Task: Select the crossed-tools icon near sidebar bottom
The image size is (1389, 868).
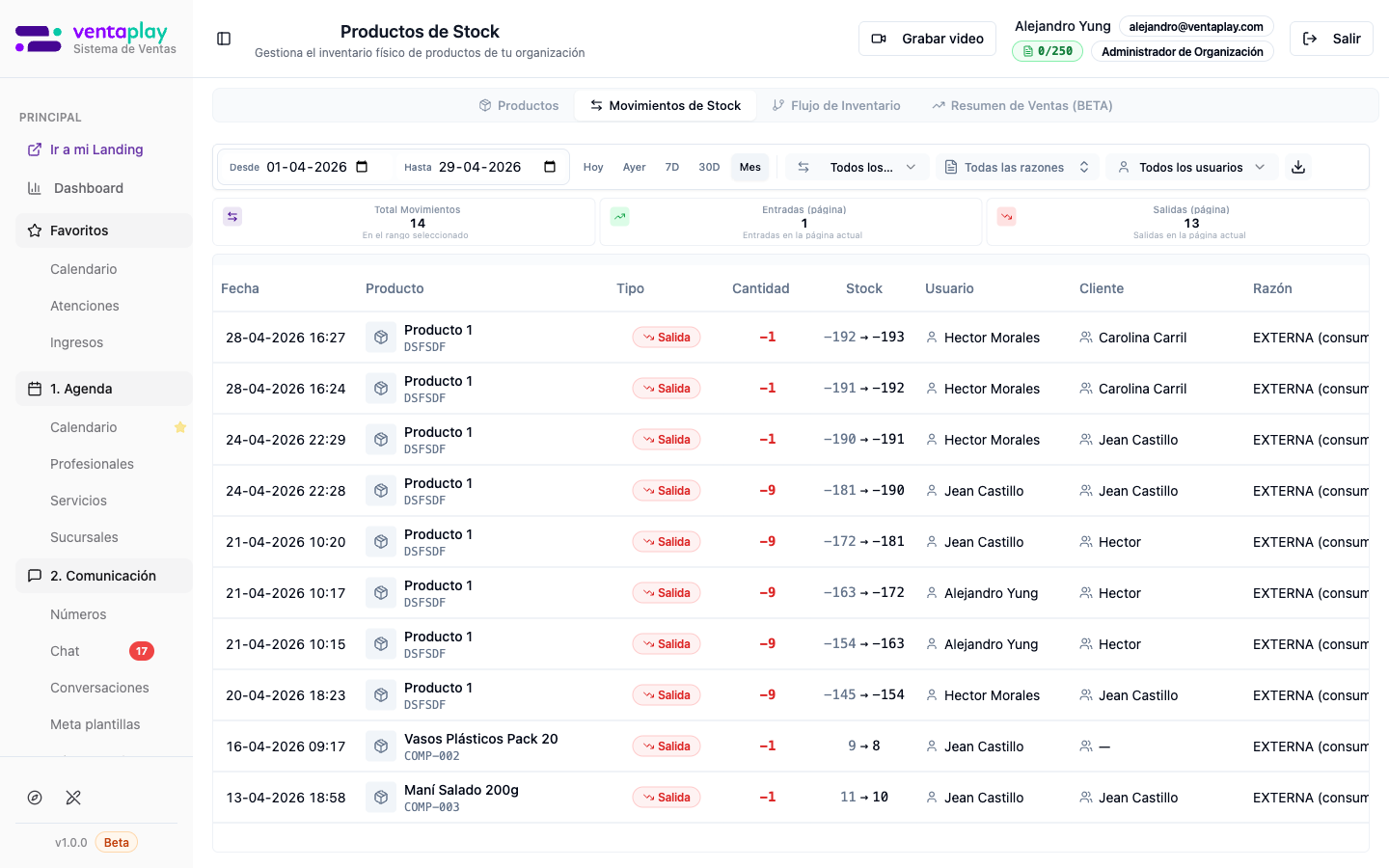Action: (x=73, y=798)
